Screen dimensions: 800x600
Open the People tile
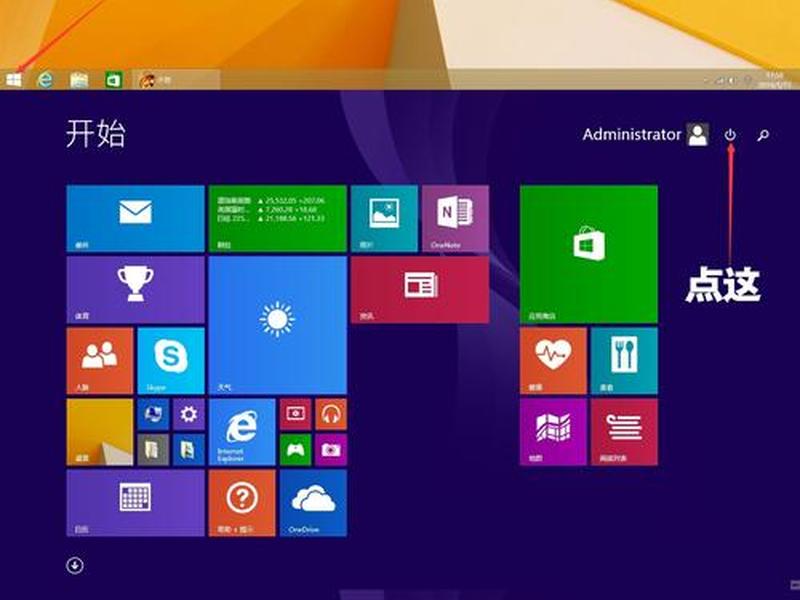pyautogui.click(x=100, y=361)
